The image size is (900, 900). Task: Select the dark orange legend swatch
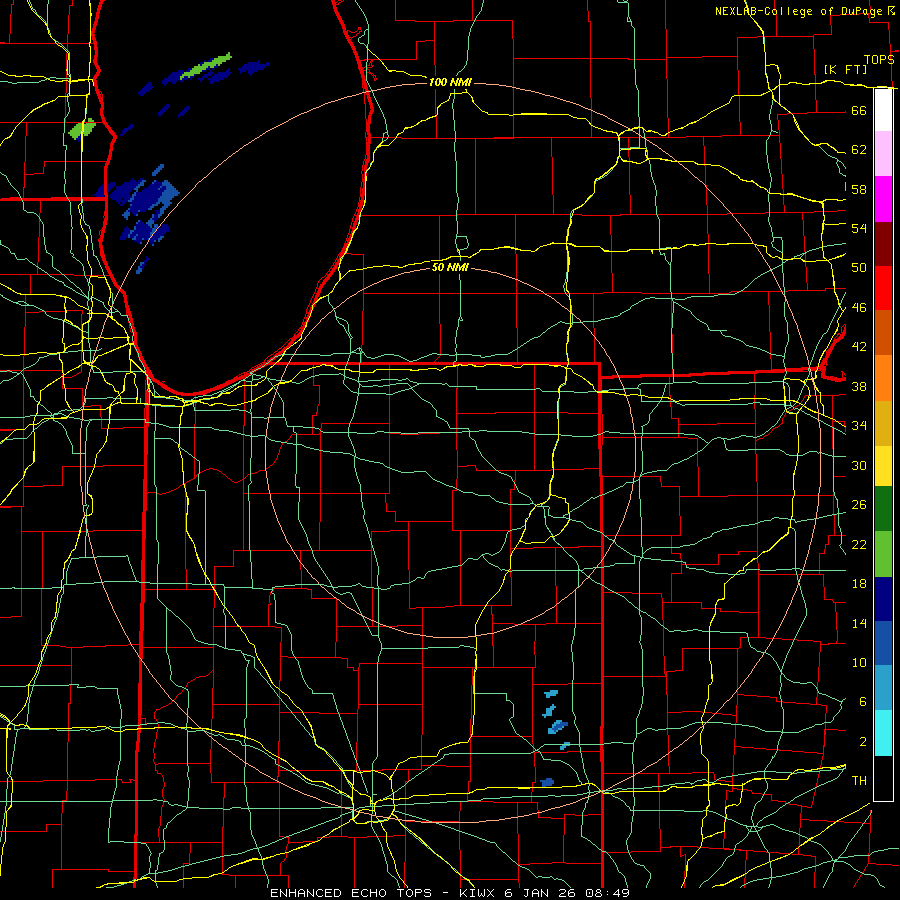(883, 333)
